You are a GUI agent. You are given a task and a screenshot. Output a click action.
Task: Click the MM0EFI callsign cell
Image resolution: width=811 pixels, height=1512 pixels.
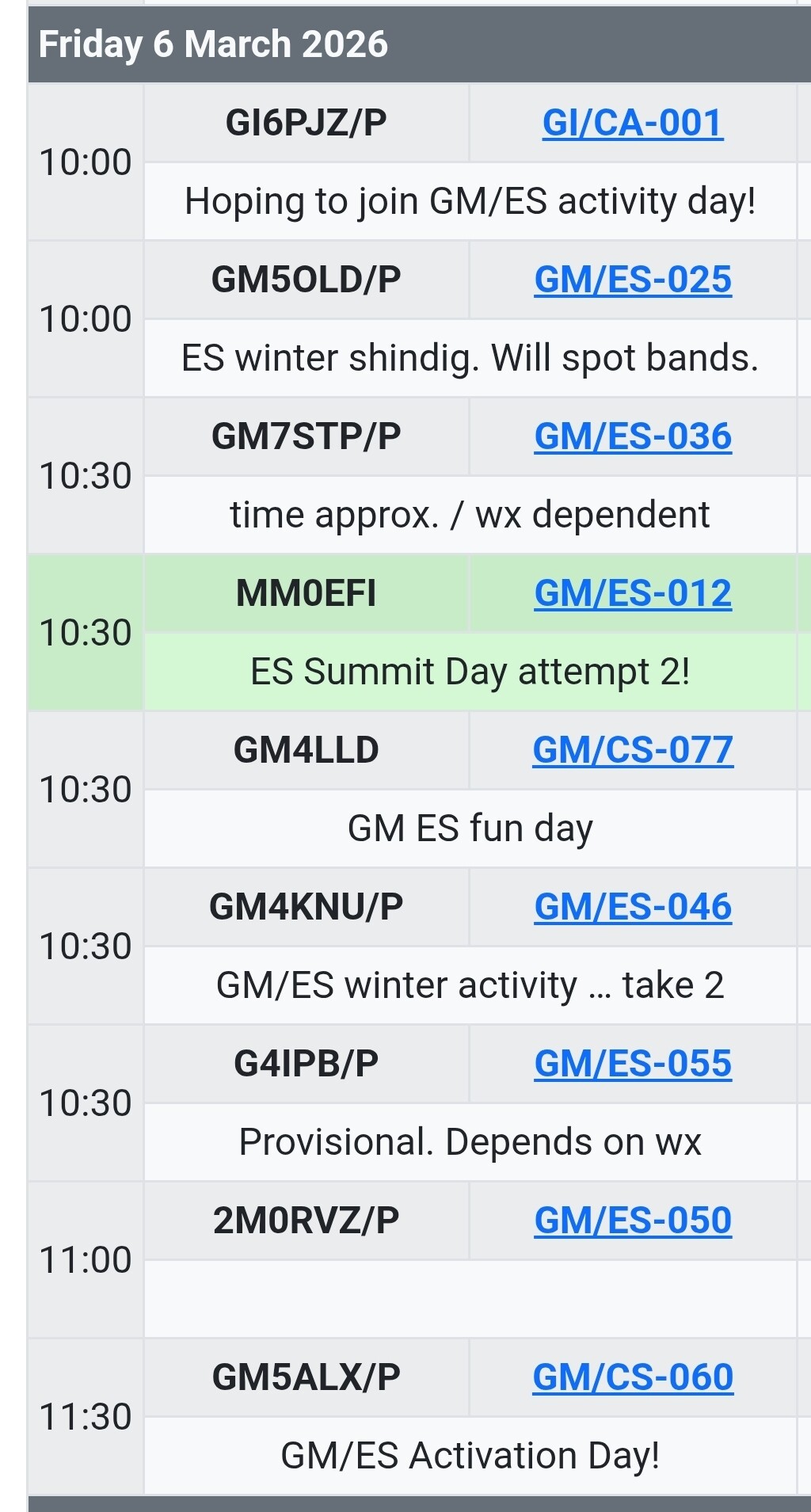306,593
